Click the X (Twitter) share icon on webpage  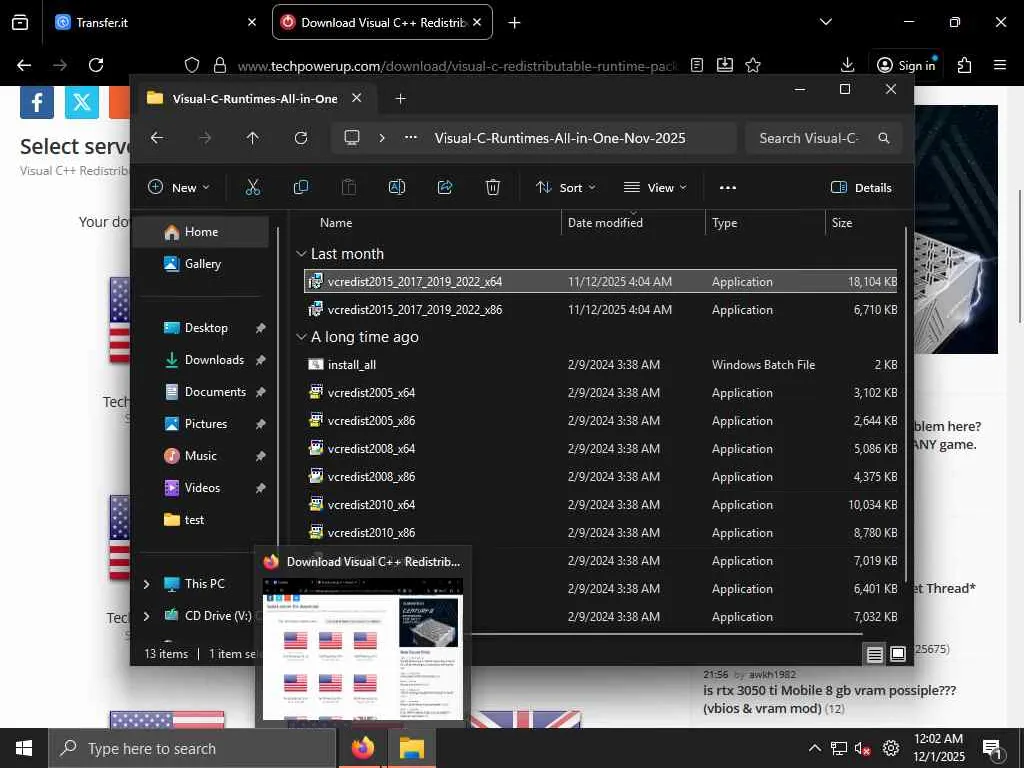[82, 102]
